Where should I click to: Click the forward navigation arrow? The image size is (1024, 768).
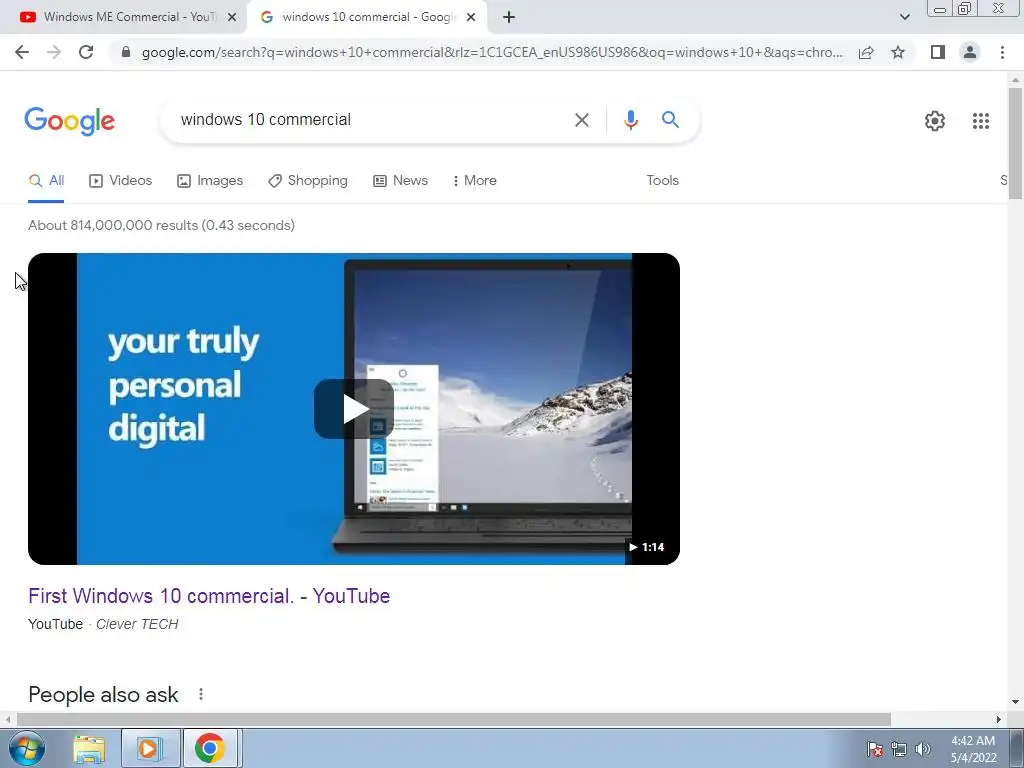54,52
